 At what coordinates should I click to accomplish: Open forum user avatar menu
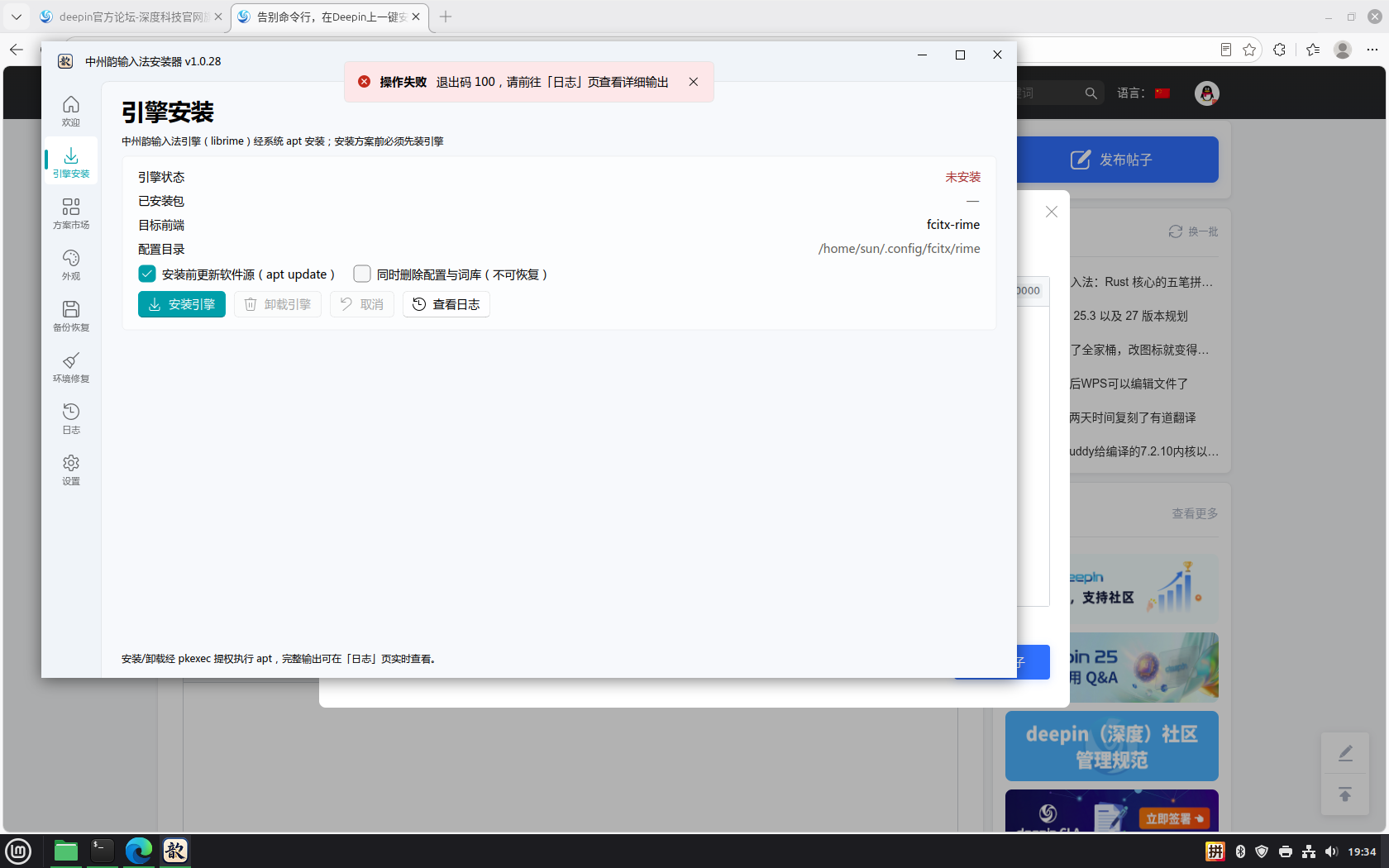(x=1207, y=93)
